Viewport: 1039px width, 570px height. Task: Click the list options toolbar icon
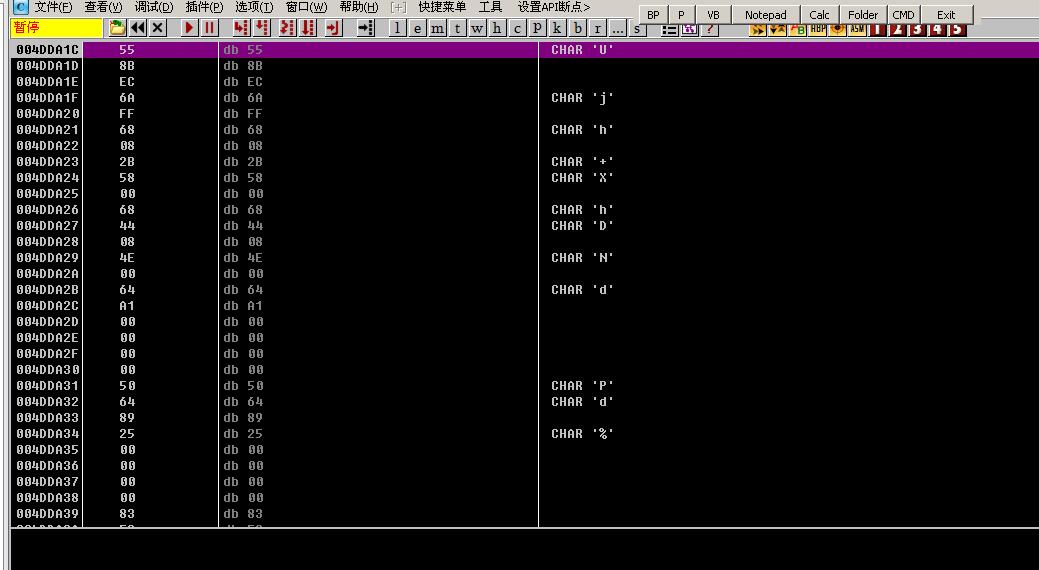pos(669,30)
